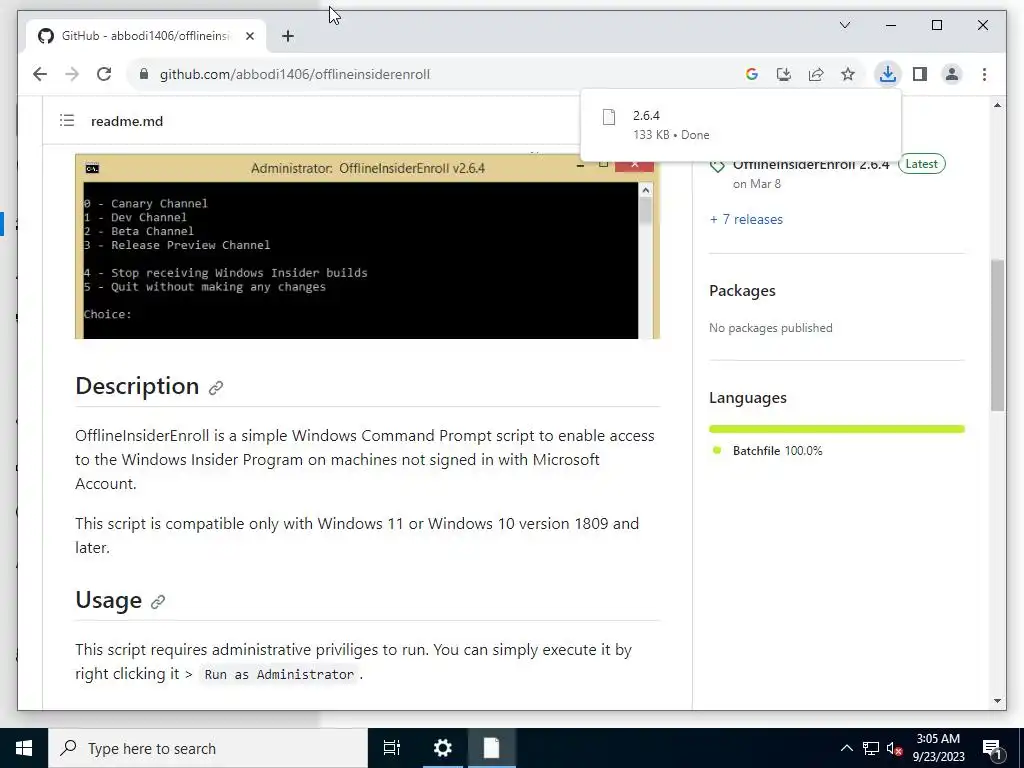Screen dimensions: 1024x768
Task: Open the readme.md outline list icon
Action: pyautogui.click(x=67, y=120)
